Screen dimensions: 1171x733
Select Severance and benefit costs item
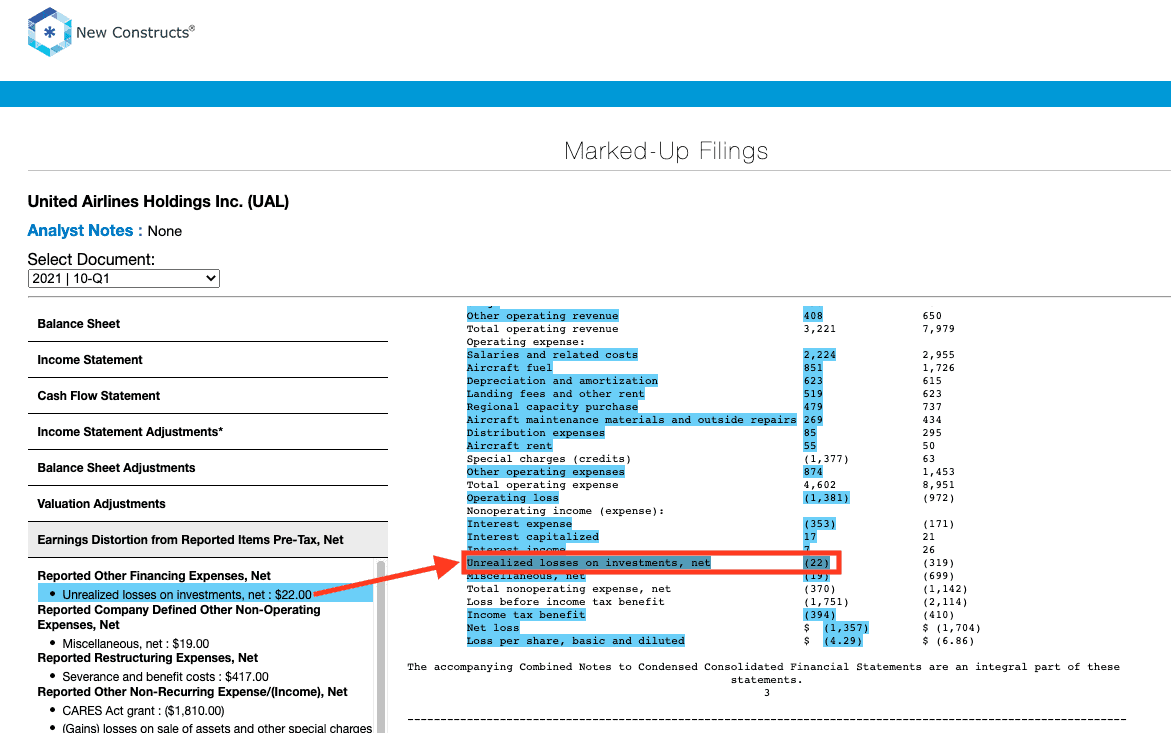(x=165, y=677)
